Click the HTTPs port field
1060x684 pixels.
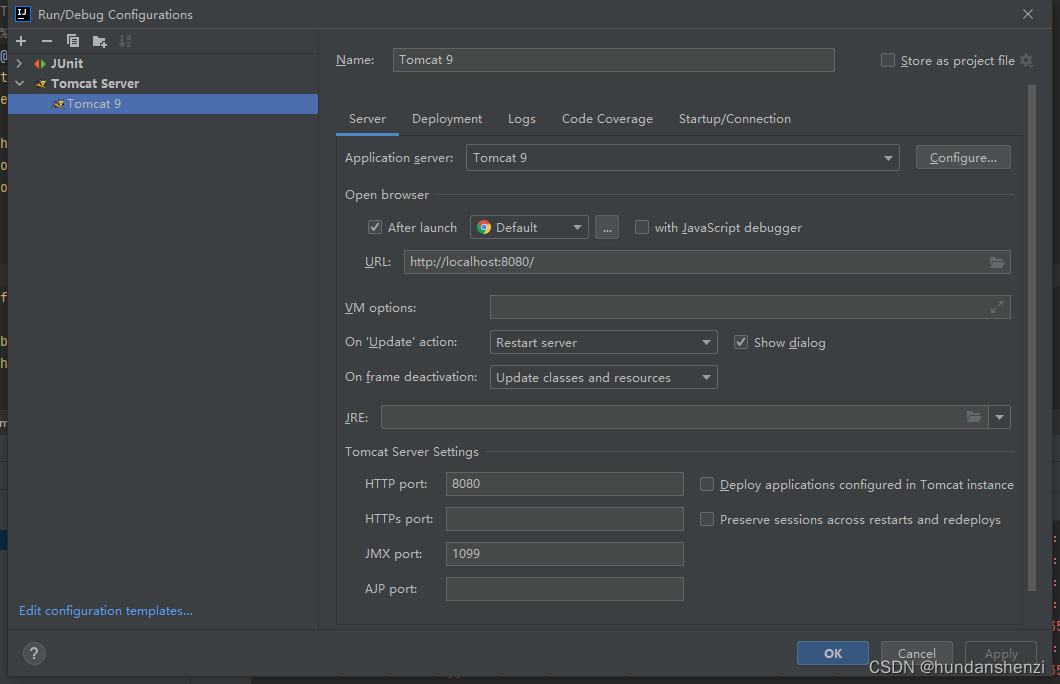click(564, 519)
